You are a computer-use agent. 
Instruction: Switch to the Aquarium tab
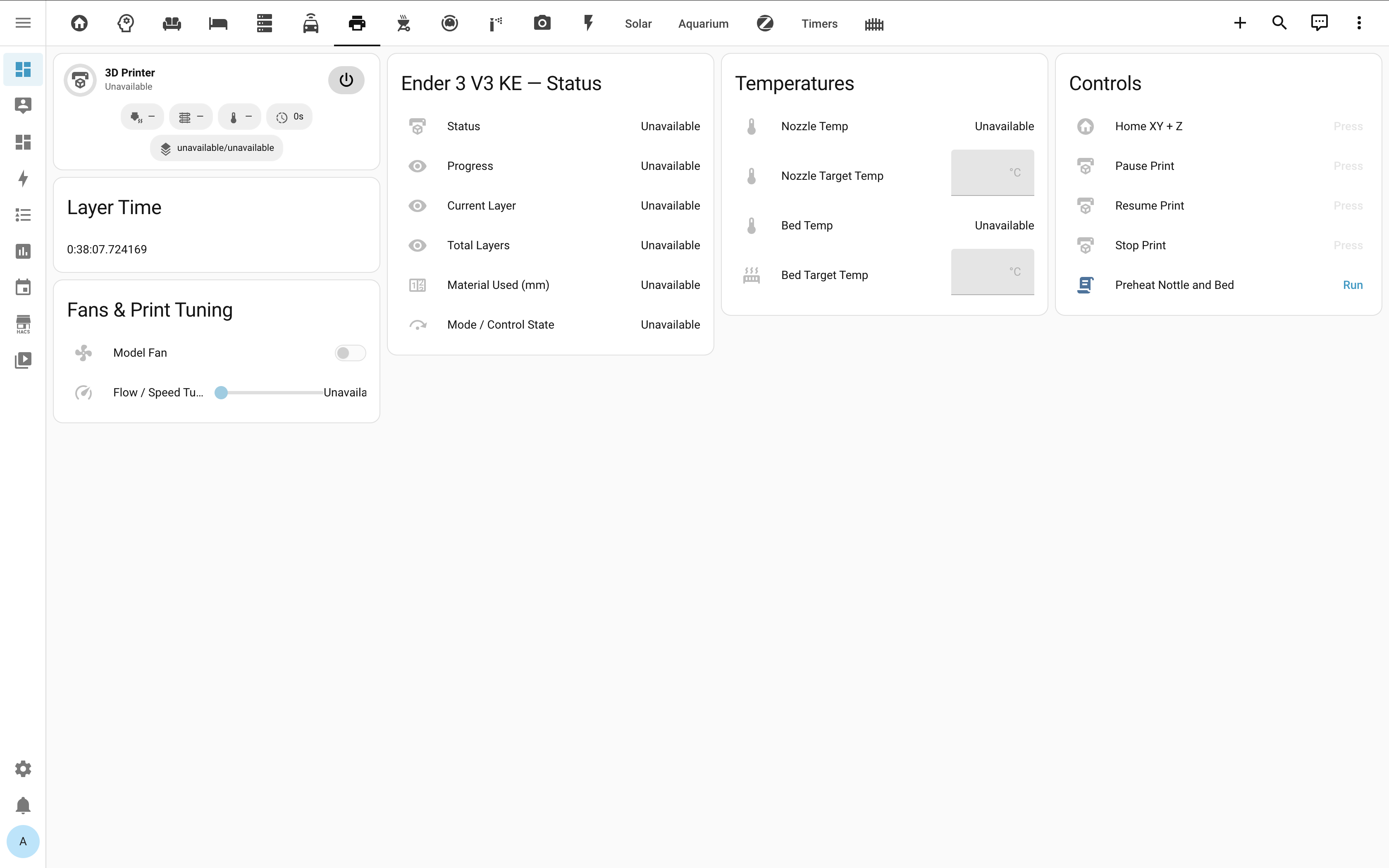point(703,24)
